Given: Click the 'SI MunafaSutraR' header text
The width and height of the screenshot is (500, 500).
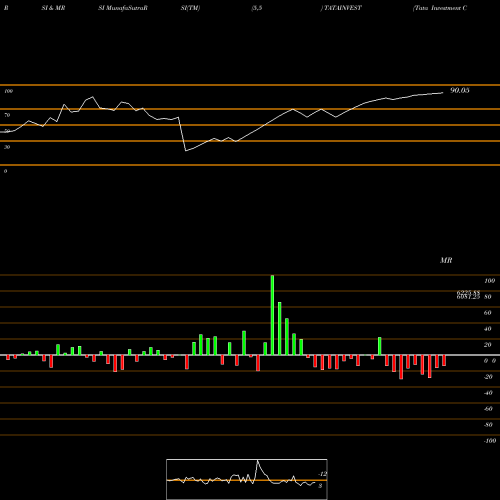Looking at the screenshot, I should (123, 8).
